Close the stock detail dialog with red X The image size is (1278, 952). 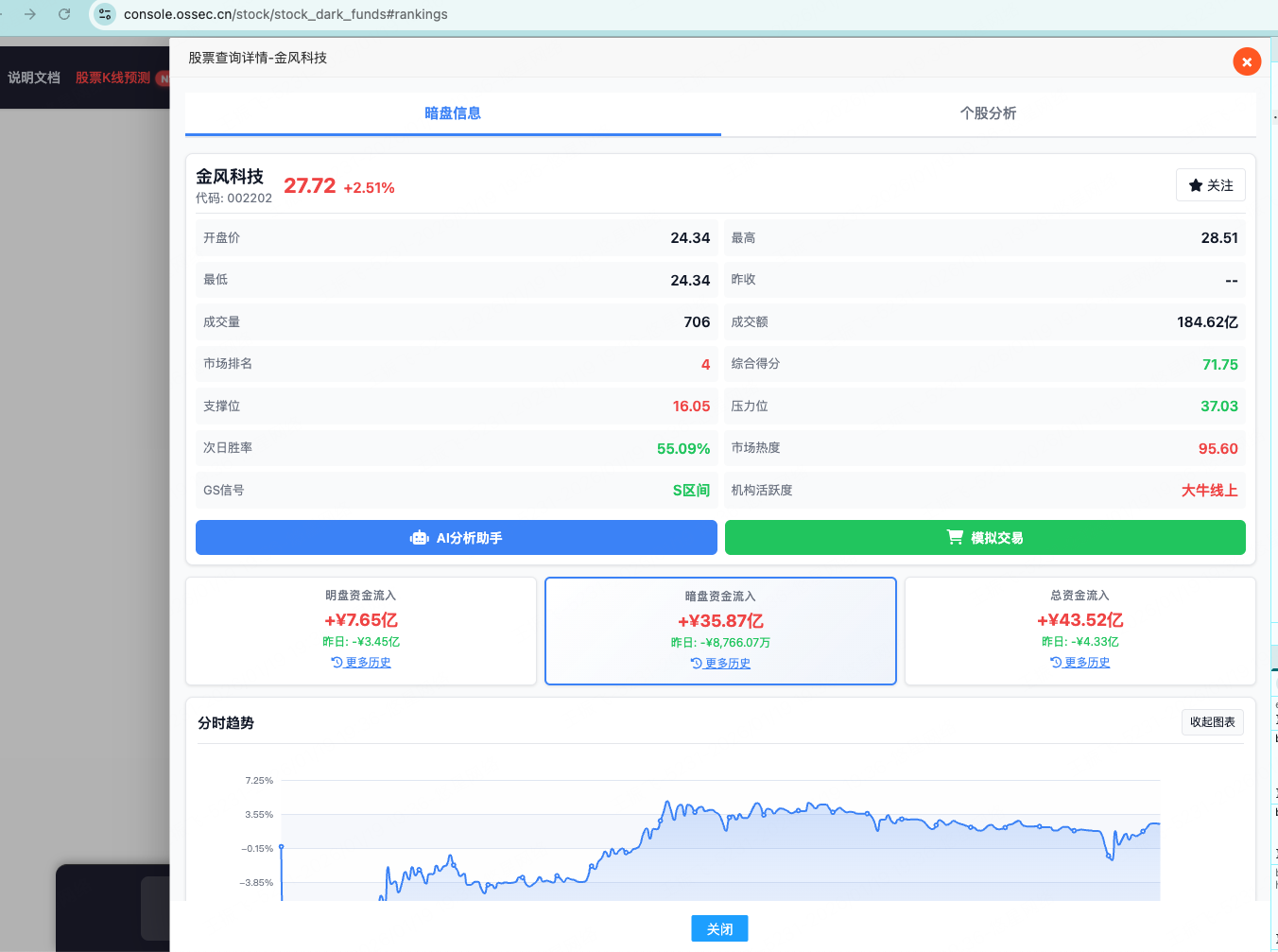[x=1247, y=61]
